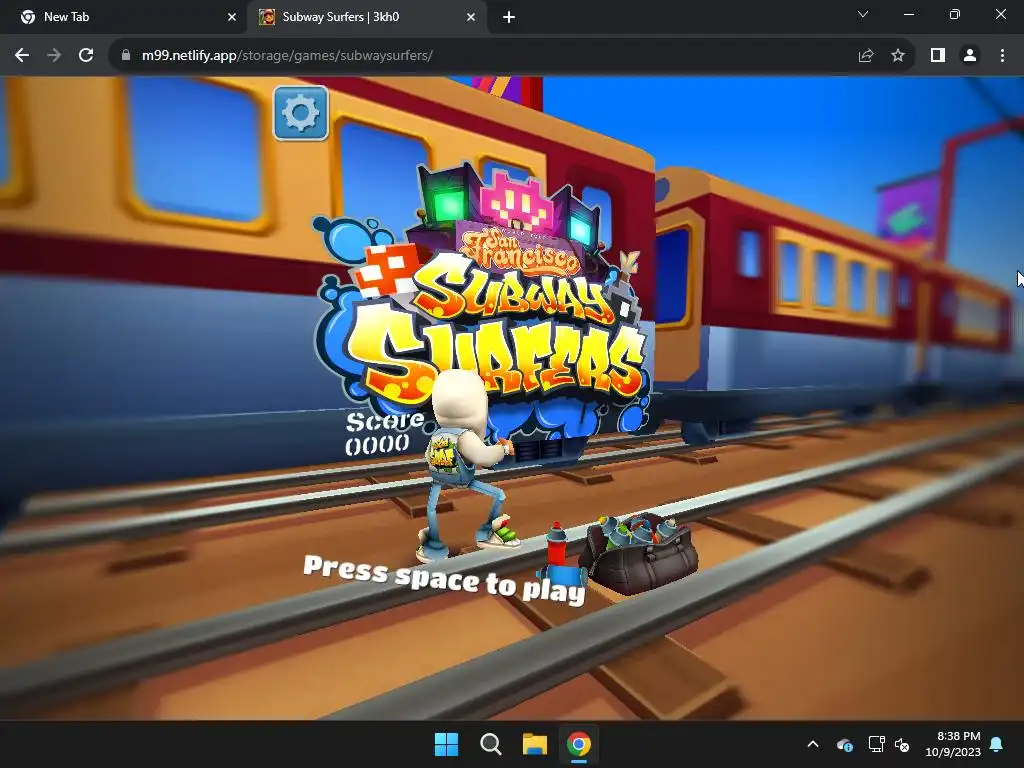Expand the tab search dropdown
Viewport: 1024px width, 768px height.
(863, 14)
